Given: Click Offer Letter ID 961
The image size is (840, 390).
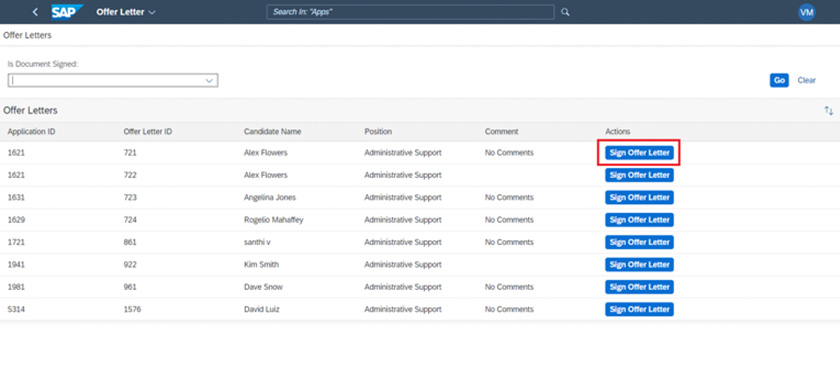Looking at the screenshot, I should pos(130,287).
